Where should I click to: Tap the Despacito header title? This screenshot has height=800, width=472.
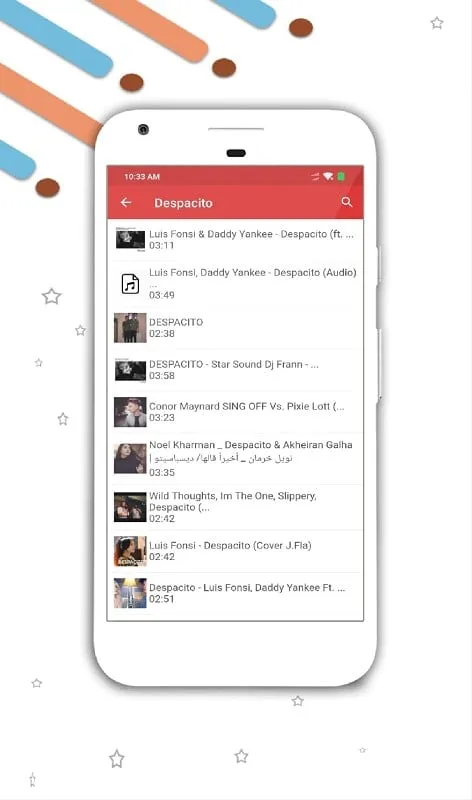(x=183, y=203)
